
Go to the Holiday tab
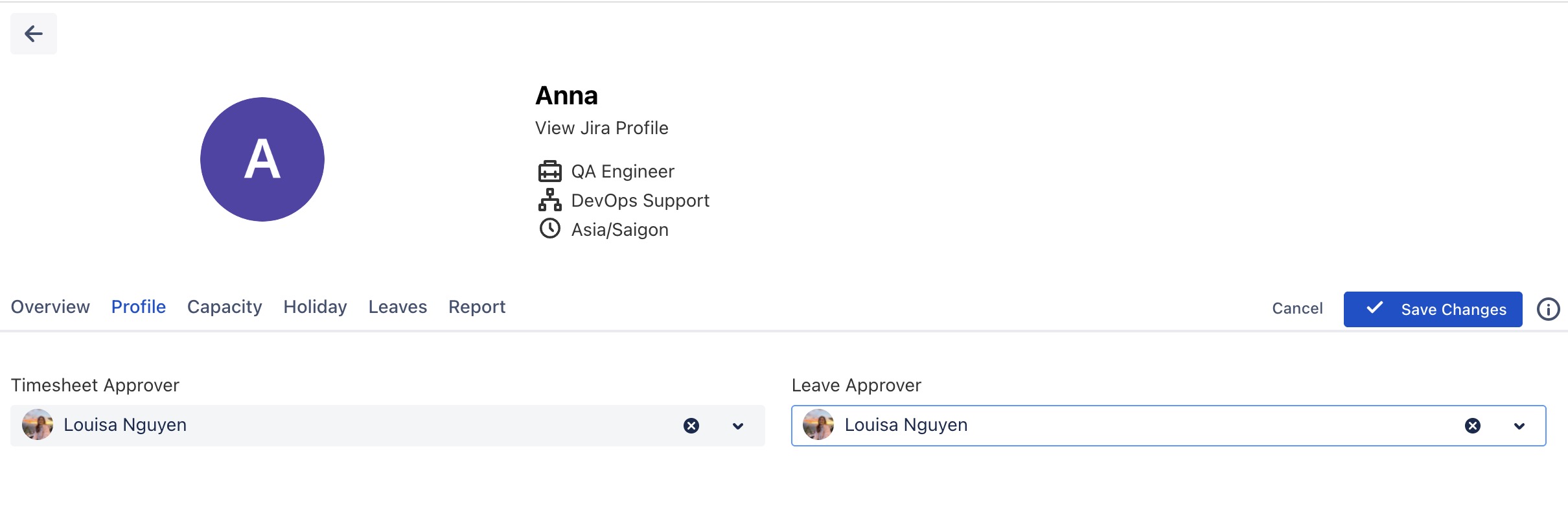(x=315, y=307)
